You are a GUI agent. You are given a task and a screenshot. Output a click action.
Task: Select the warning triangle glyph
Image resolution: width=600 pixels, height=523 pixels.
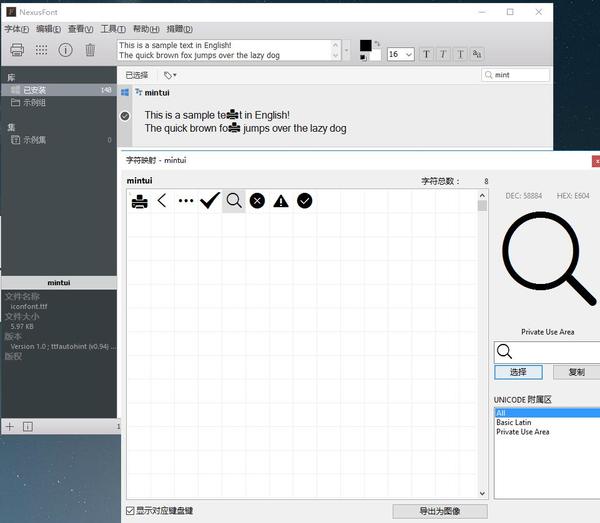click(x=281, y=200)
